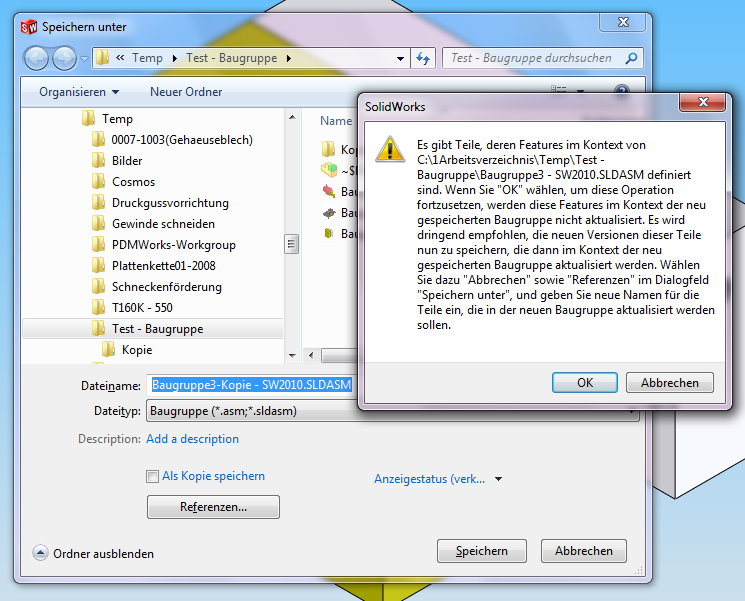Viewport: 745px width, 601px height.
Task: Select the Gewinde schneiden folder
Action: tap(163, 224)
